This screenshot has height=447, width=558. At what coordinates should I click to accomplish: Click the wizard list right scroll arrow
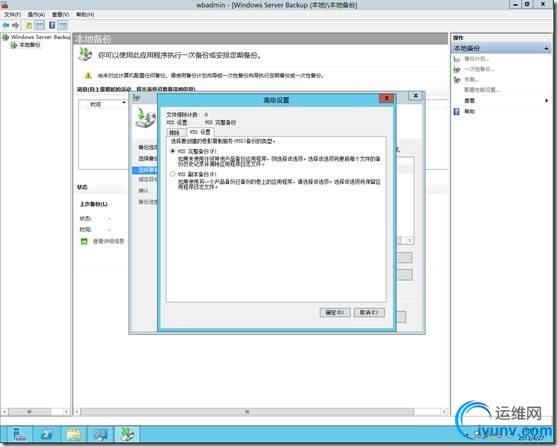click(x=410, y=241)
